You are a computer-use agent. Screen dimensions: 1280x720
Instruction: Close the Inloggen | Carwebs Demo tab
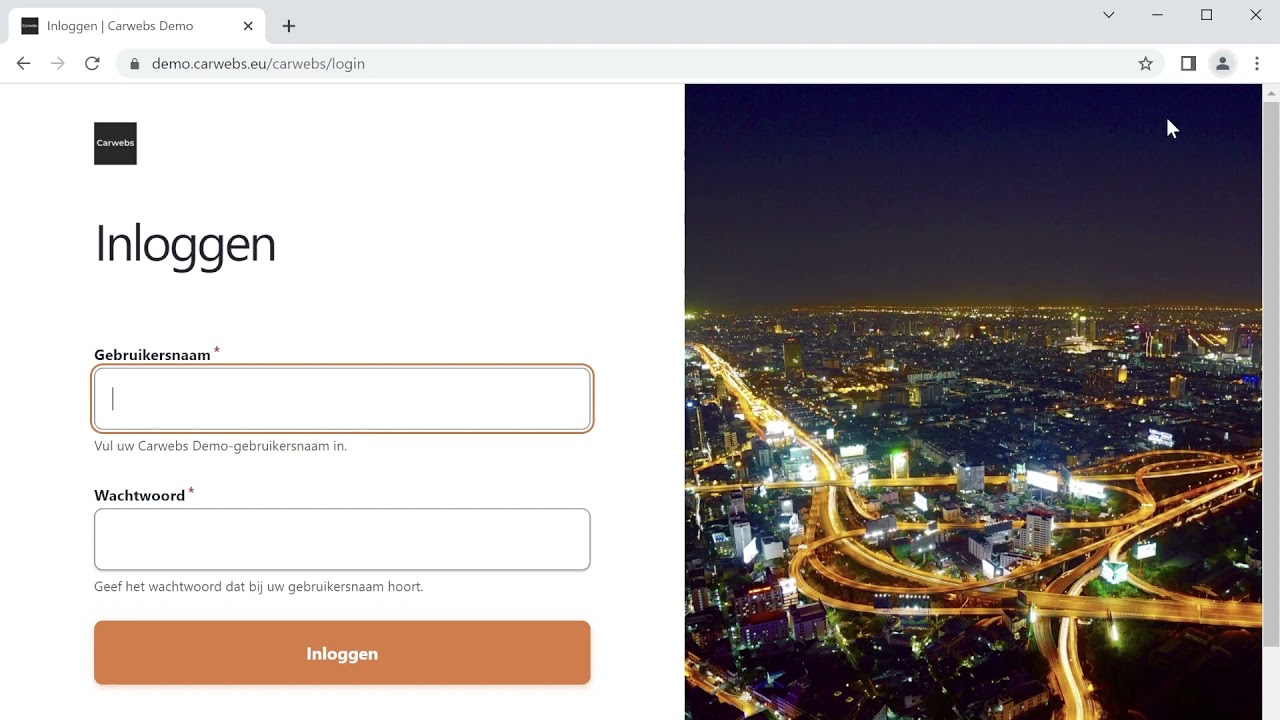click(248, 26)
